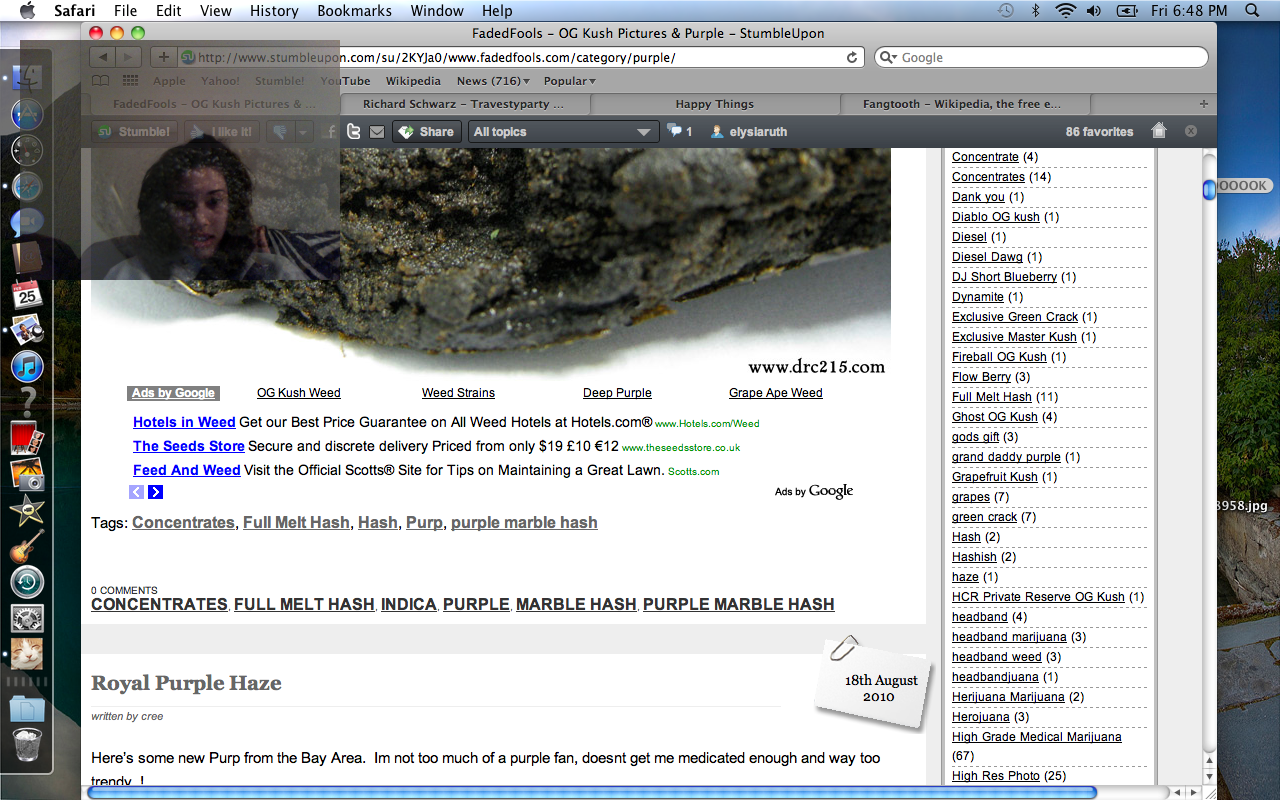The width and height of the screenshot is (1280, 800).
Task: Launch GarageBand from the Dock
Action: click(x=27, y=546)
